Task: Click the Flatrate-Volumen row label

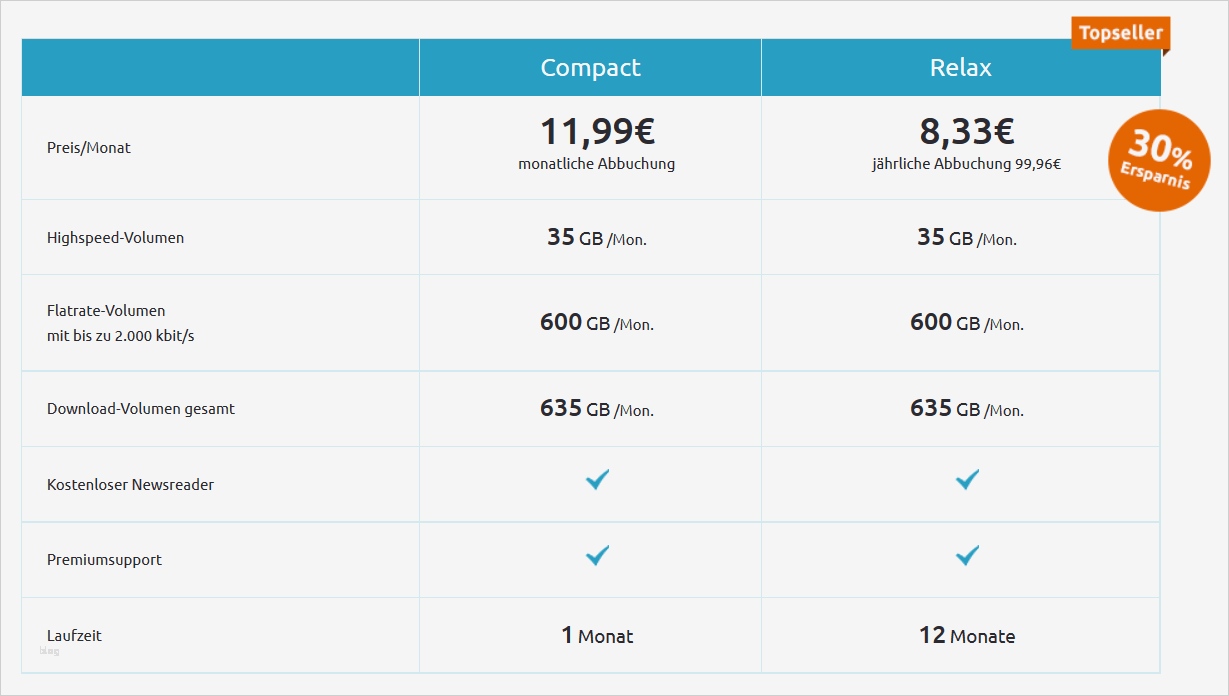Action: 106,311
